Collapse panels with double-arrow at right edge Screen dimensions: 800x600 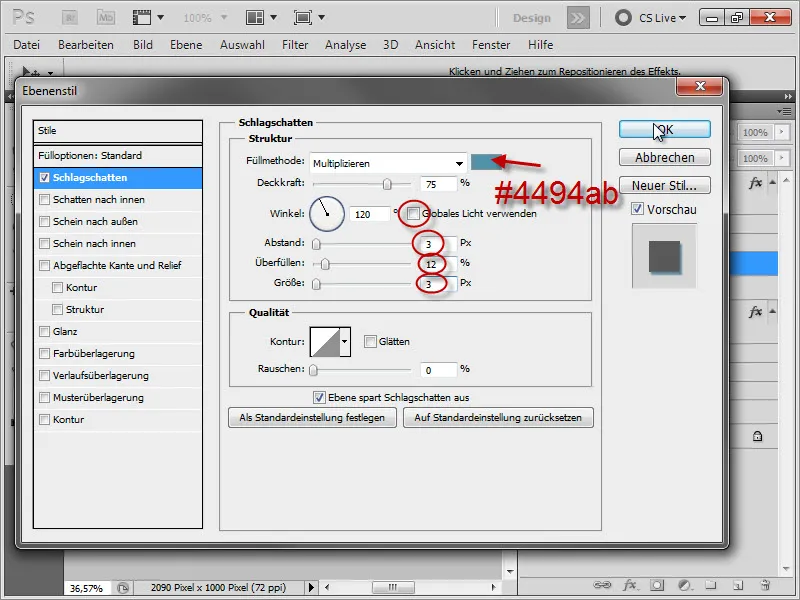(x=788, y=96)
